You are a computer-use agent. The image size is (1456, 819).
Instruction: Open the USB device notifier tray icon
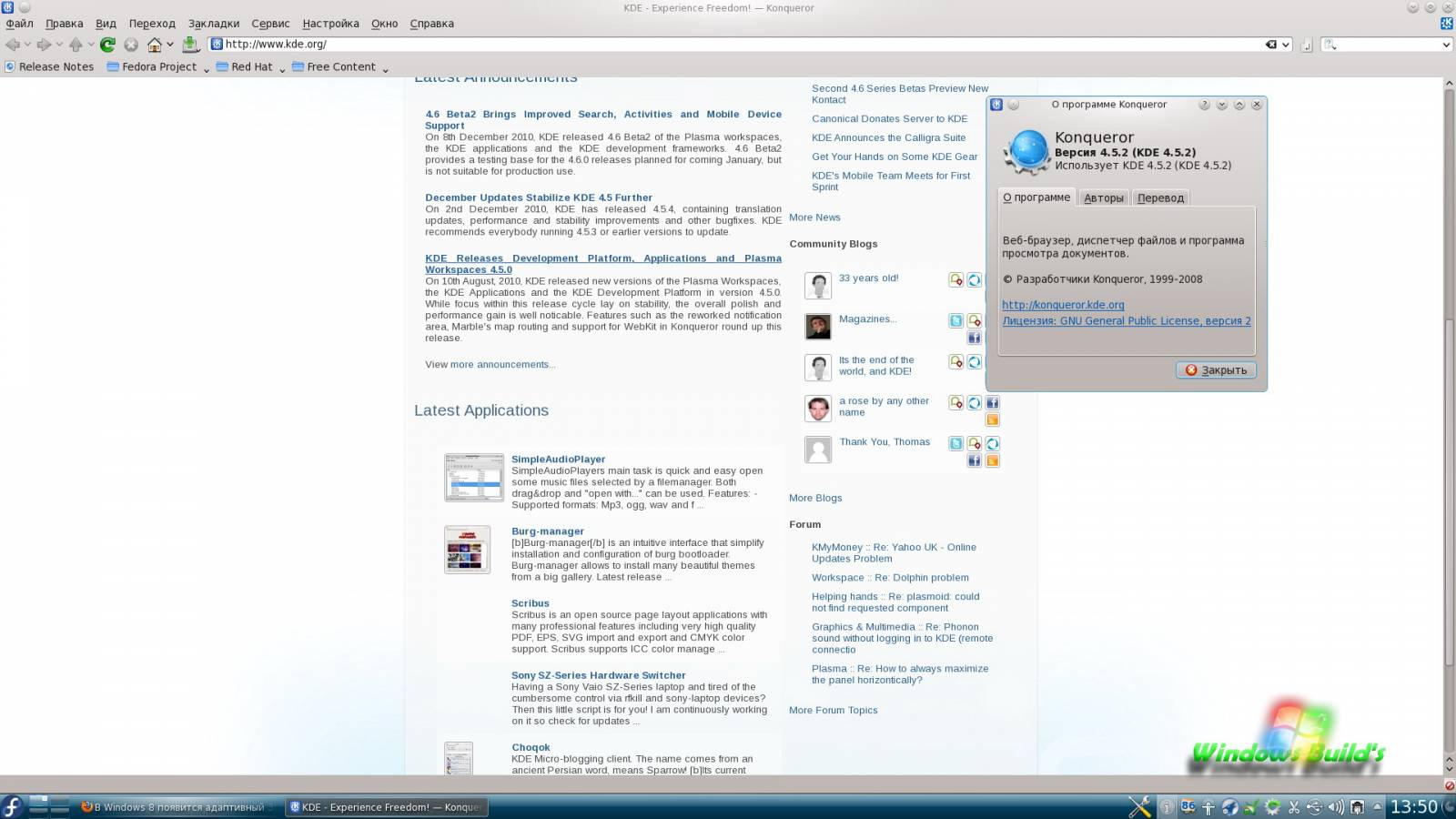point(1314,807)
